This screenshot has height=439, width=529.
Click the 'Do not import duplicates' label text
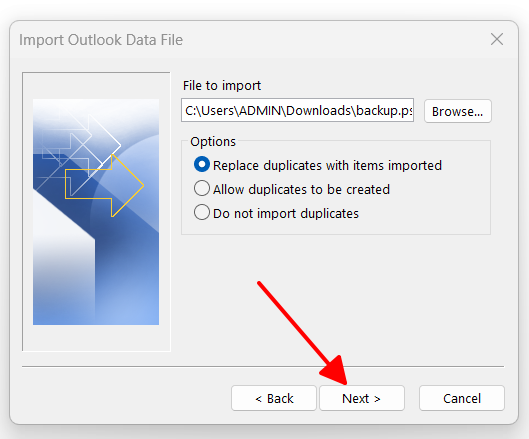pyautogui.click(x=286, y=213)
